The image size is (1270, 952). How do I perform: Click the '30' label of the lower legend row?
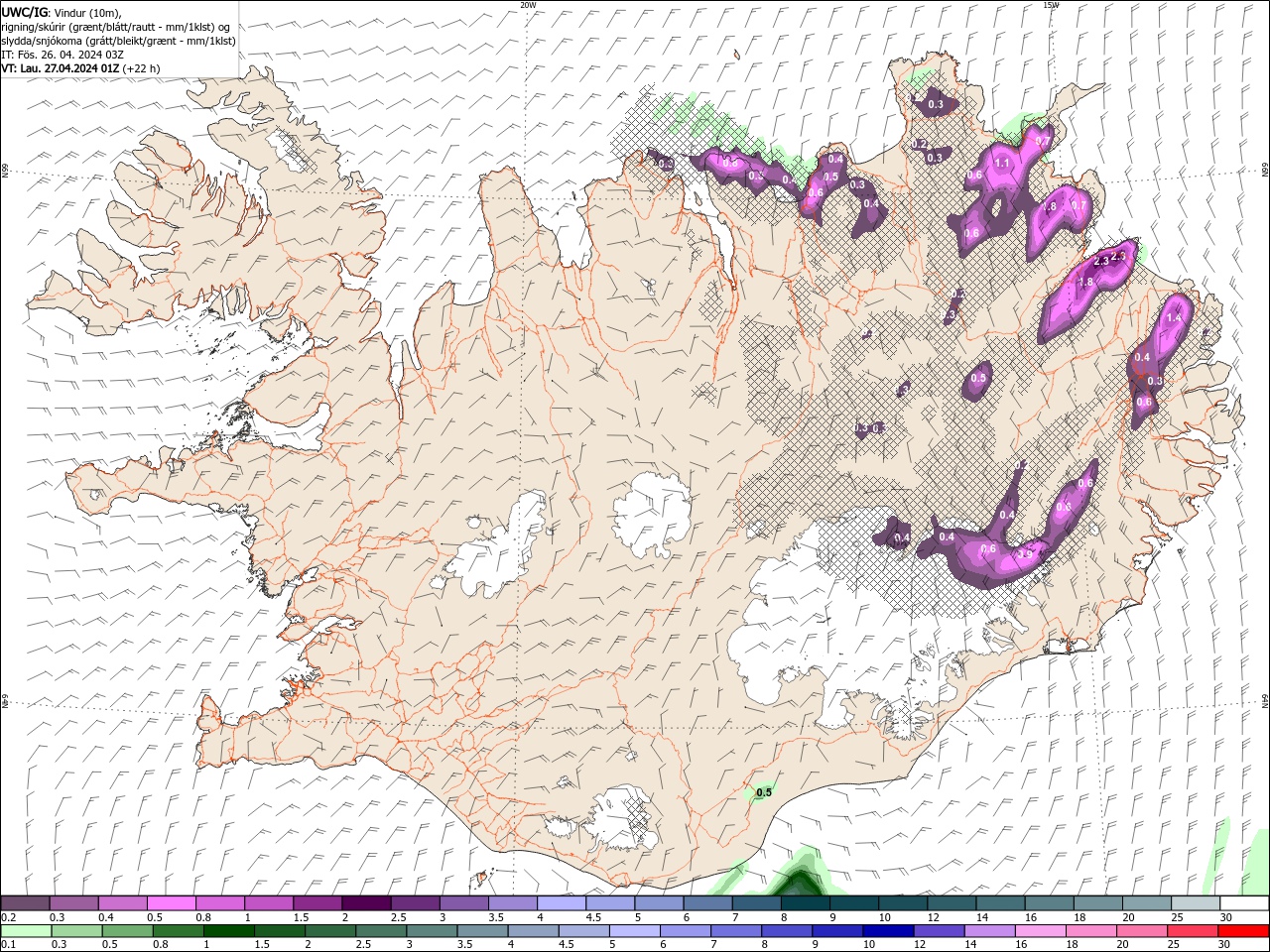click(x=1225, y=945)
